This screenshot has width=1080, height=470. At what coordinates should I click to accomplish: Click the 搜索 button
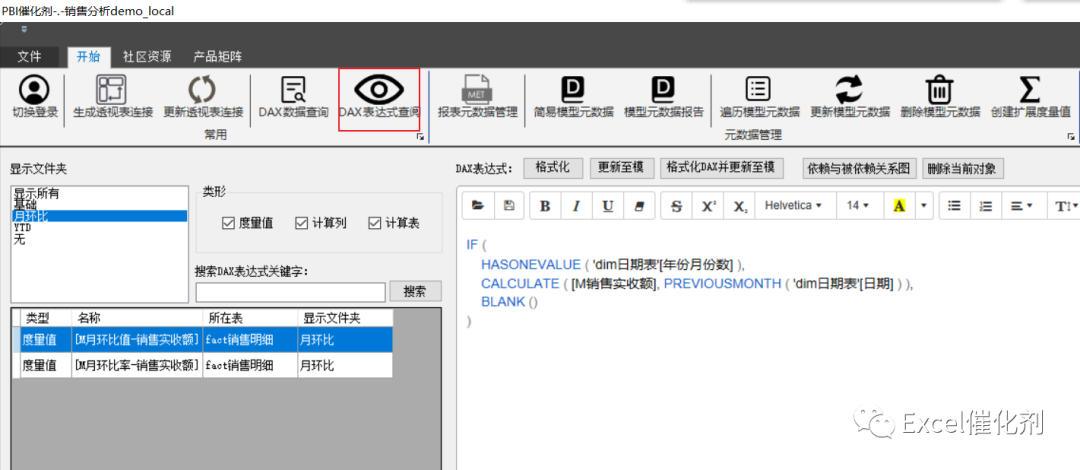pos(416,291)
